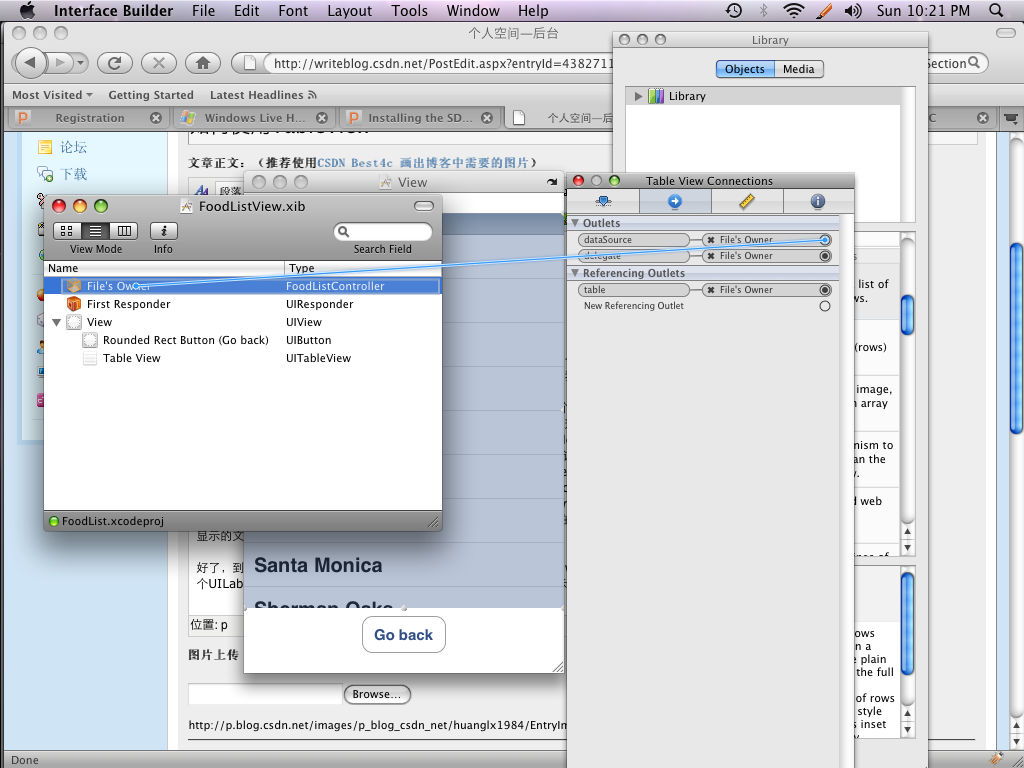Click the browser stop button
The width and height of the screenshot is (1024, 768).
point(159,63)
